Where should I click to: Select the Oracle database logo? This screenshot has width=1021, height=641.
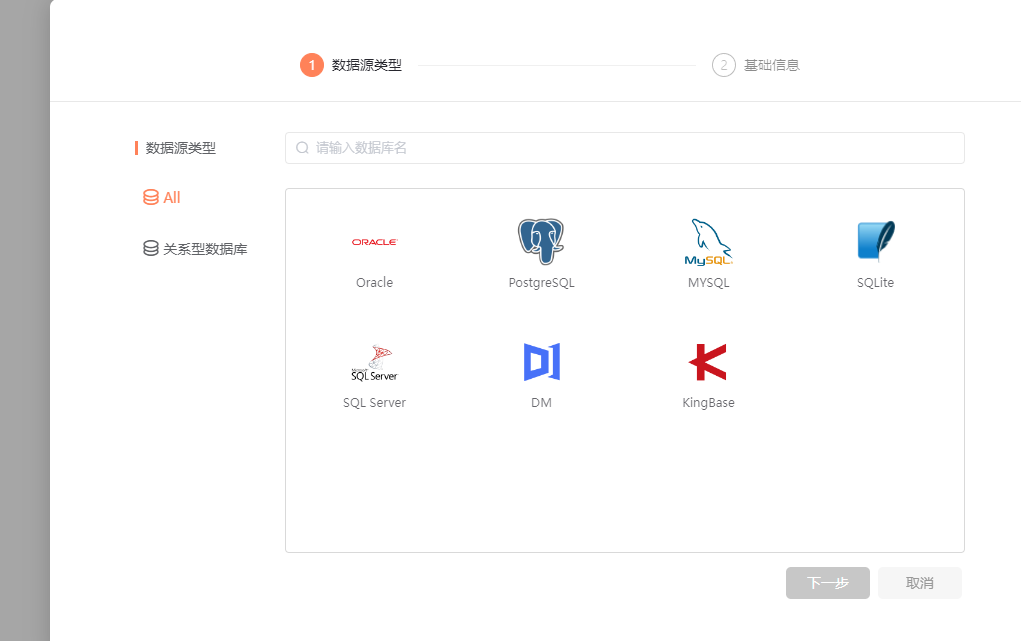coord(374,242)
